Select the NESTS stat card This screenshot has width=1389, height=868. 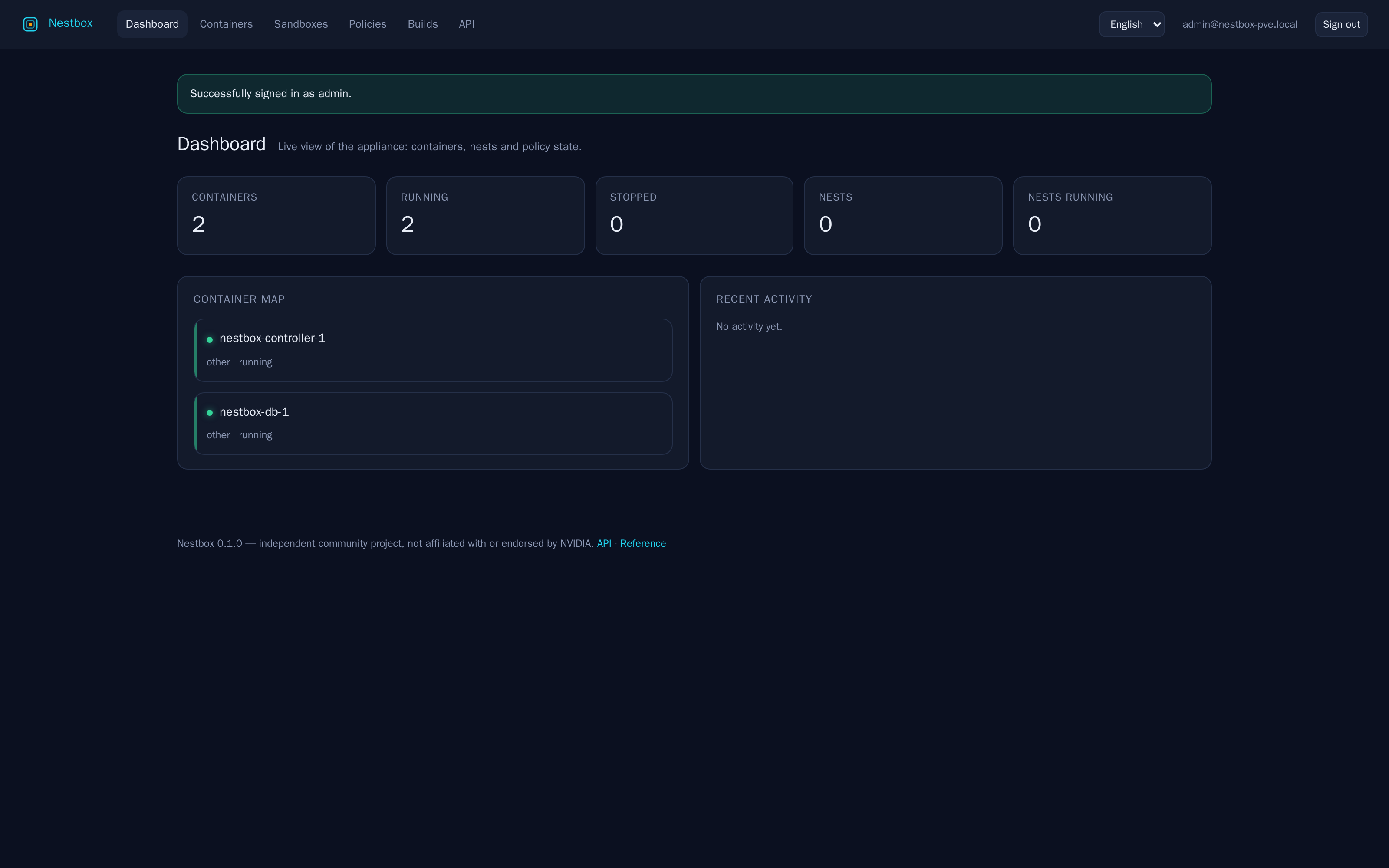click(903, 216)
